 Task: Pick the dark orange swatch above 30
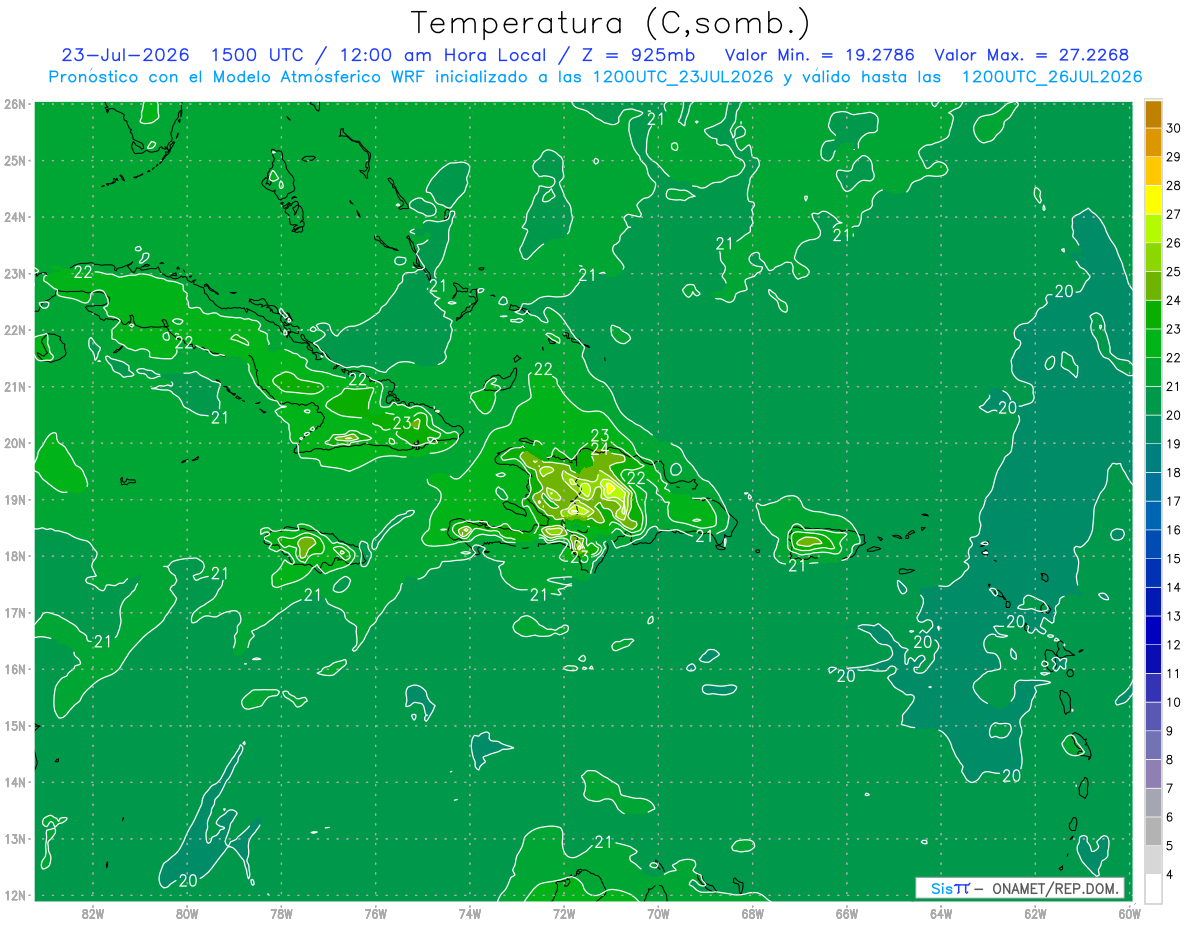[1153, 115]
